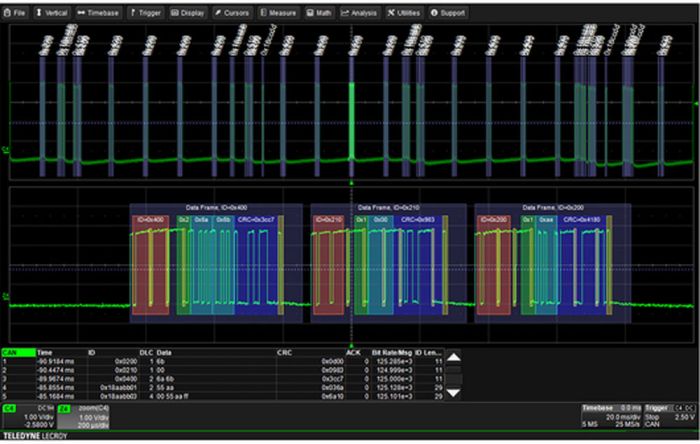Click the up arrow of the CAN table
This screenshot has height=444, width=700.
(454, 357)
